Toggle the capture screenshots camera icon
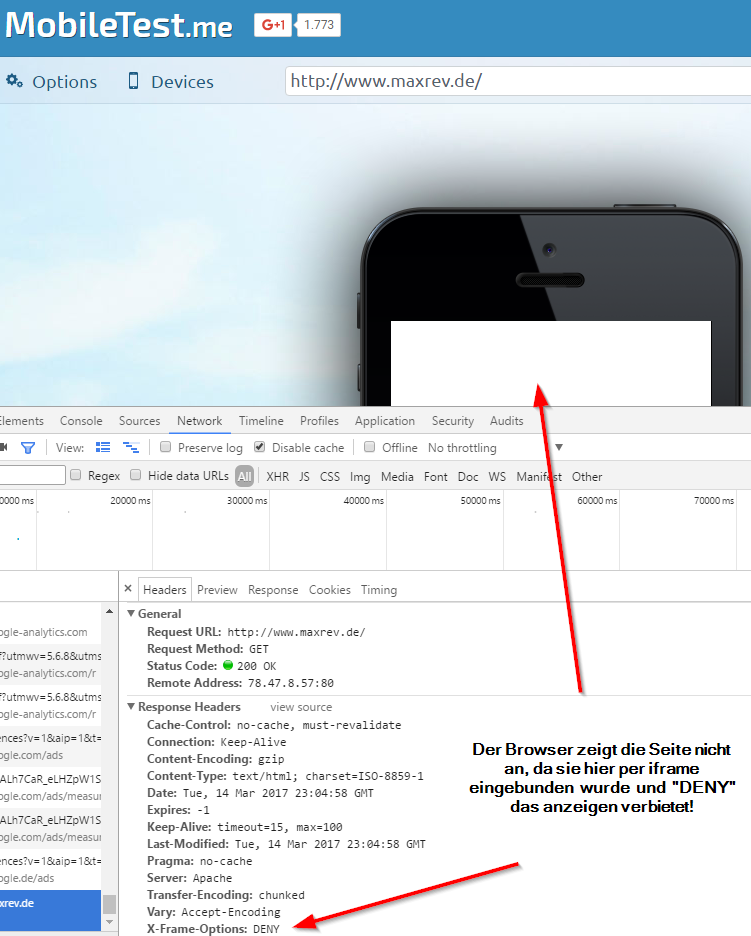This screenshot has height=936, width=751. click(x=4, y=447)
